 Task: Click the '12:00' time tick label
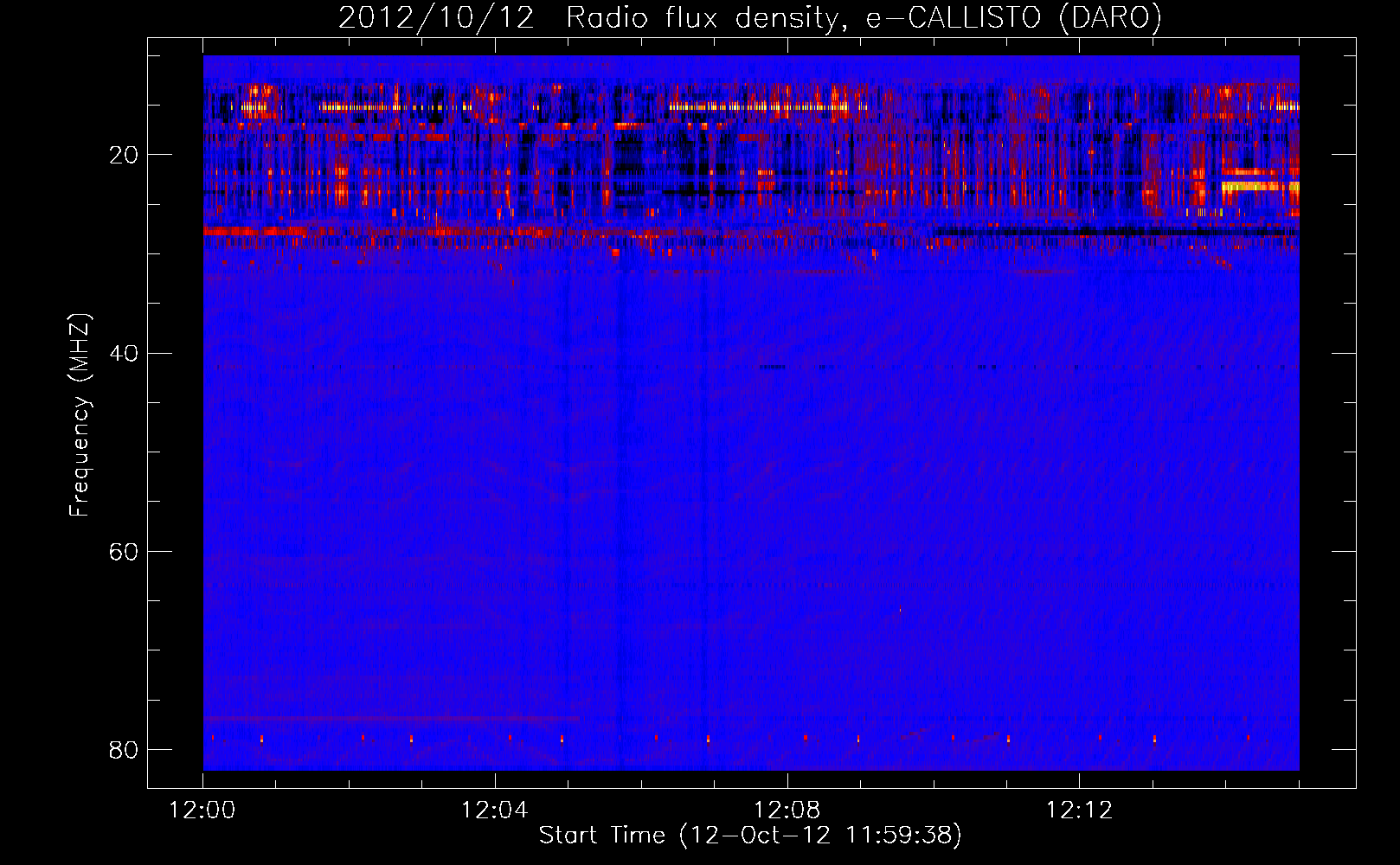202,811
